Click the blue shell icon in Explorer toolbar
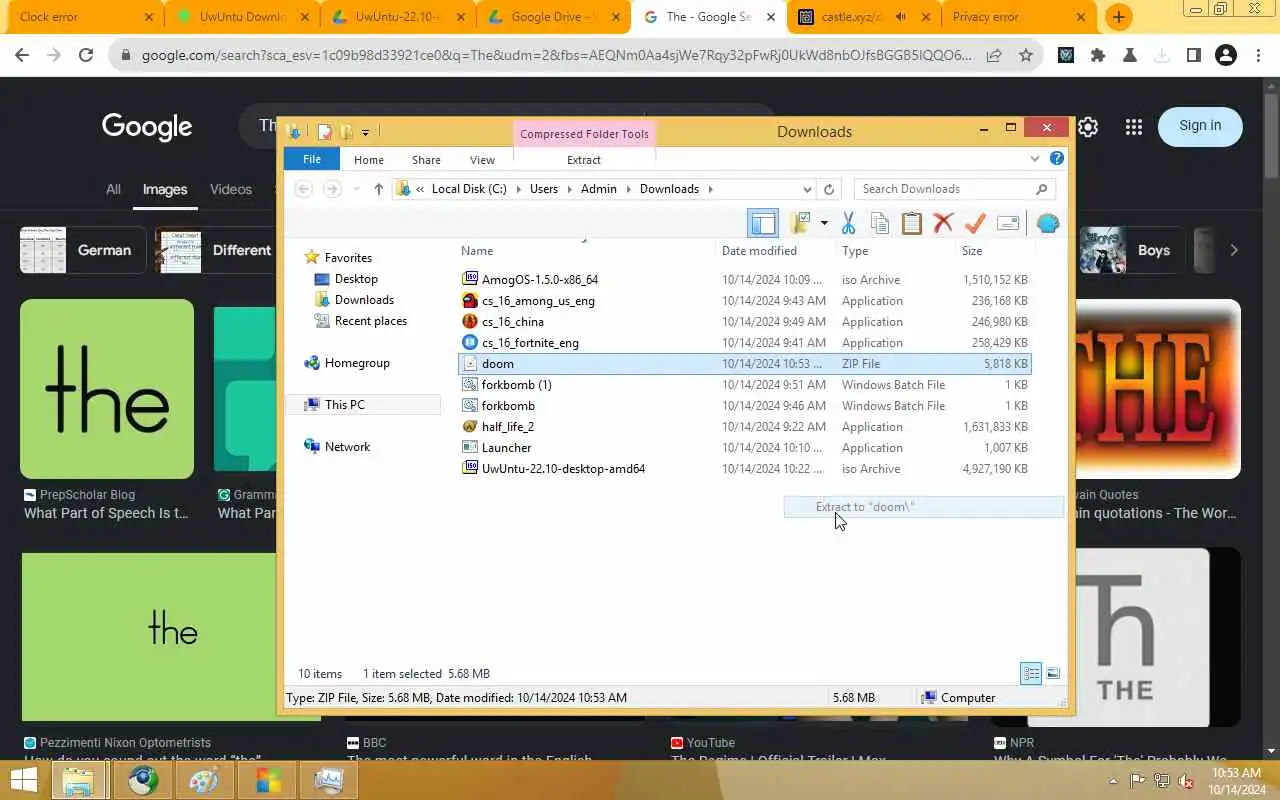This screenshot has width=1280, height=800. click(1047, 223)
